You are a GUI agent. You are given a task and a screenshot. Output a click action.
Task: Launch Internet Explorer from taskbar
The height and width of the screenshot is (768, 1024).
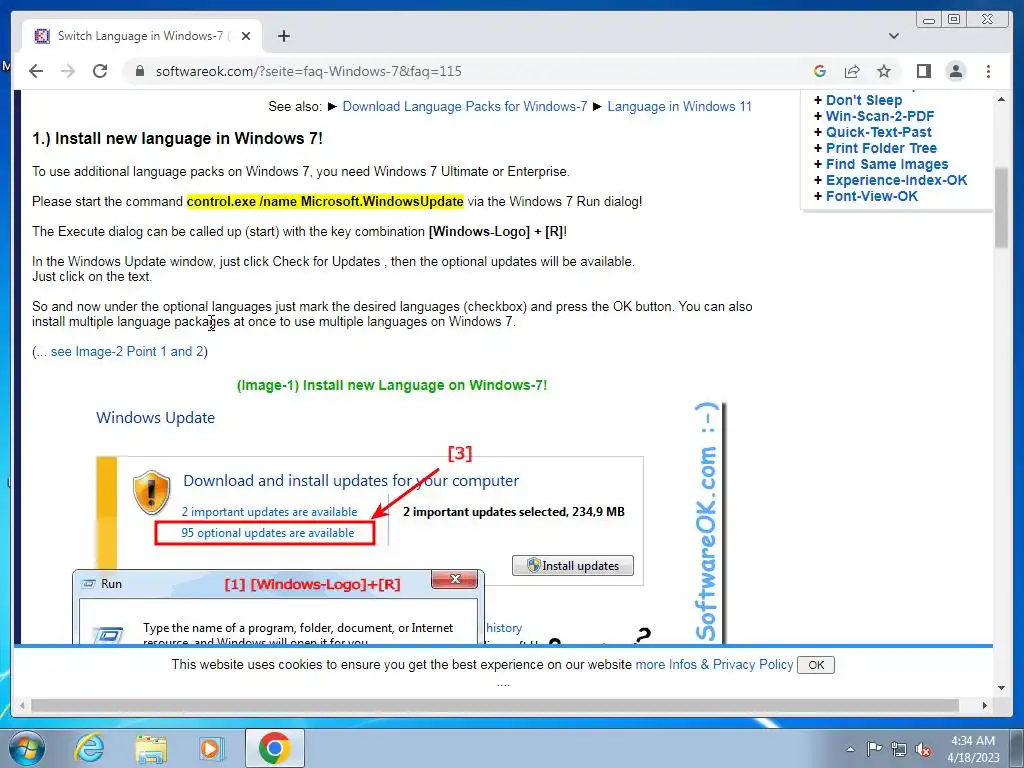point(89,748)
